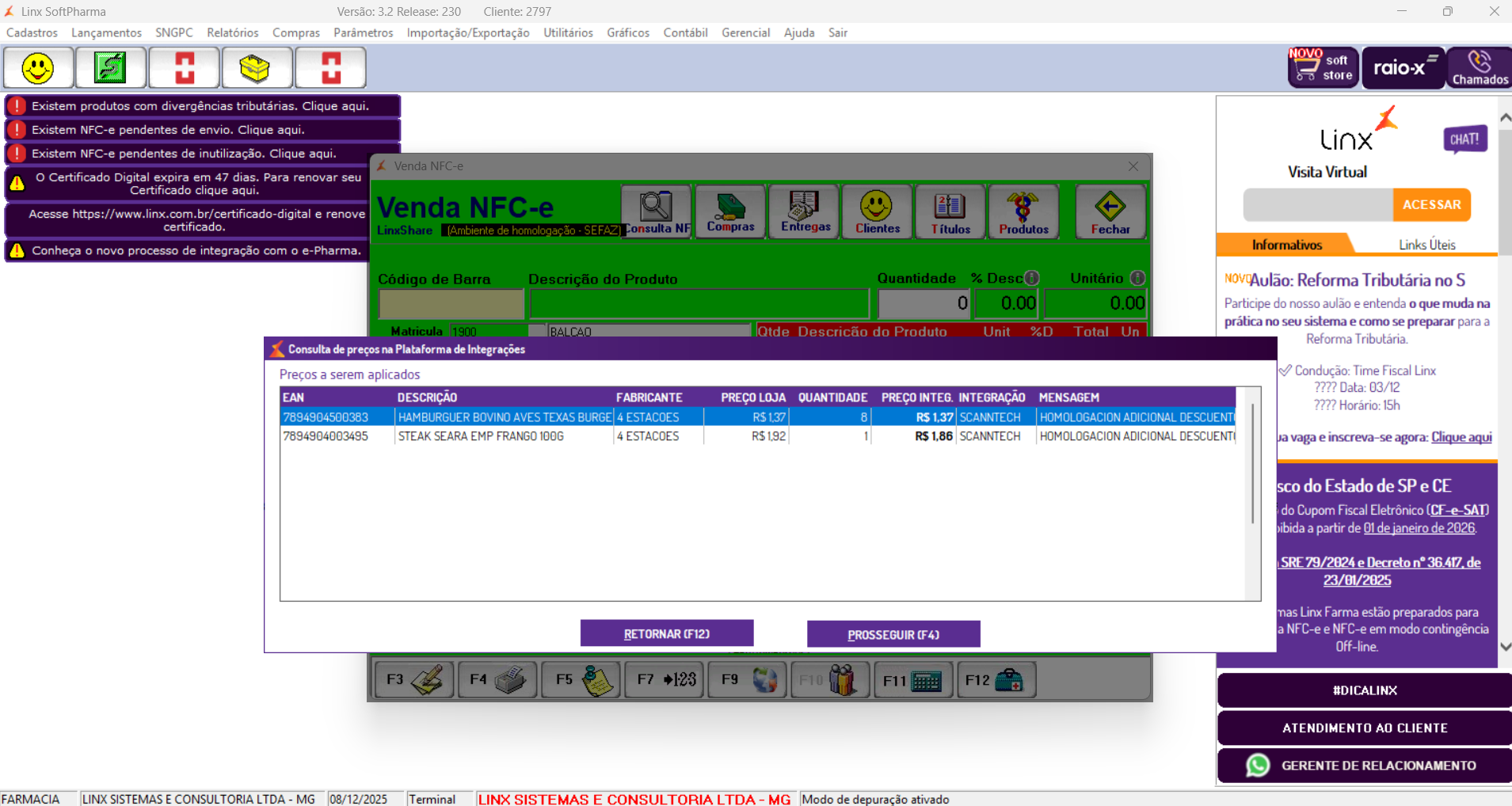
Task: Open the Parâmetros menu
Action: 364,32
